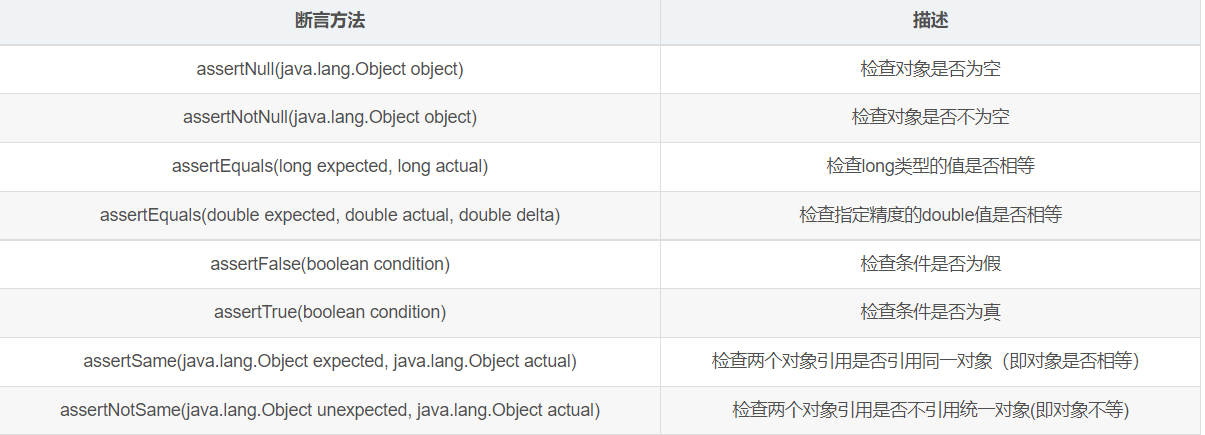This screenshot has height=435, width=1205.
Task: Click description 检查条件是否为真
Action: pyautogui.click(x=930, y=312)
